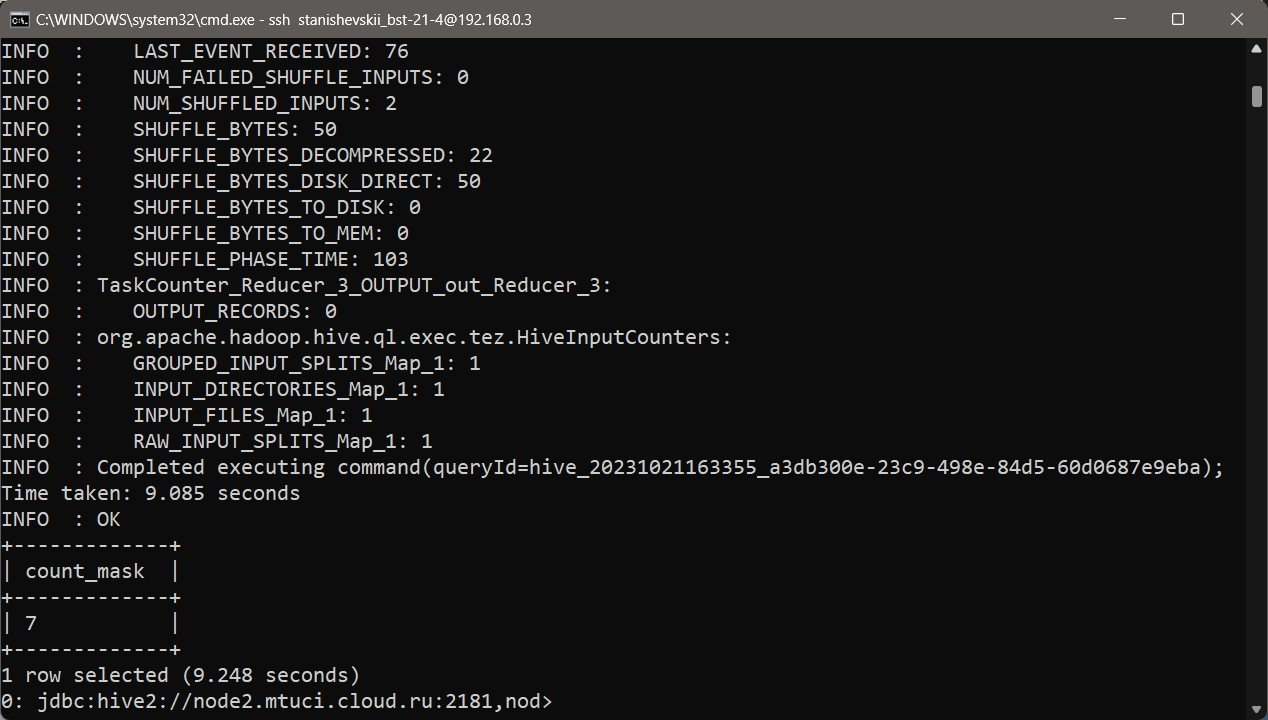Click the LAST_EVENT_RECEIVED: 76 line
Screen dimensions: 1268x720
205,51
